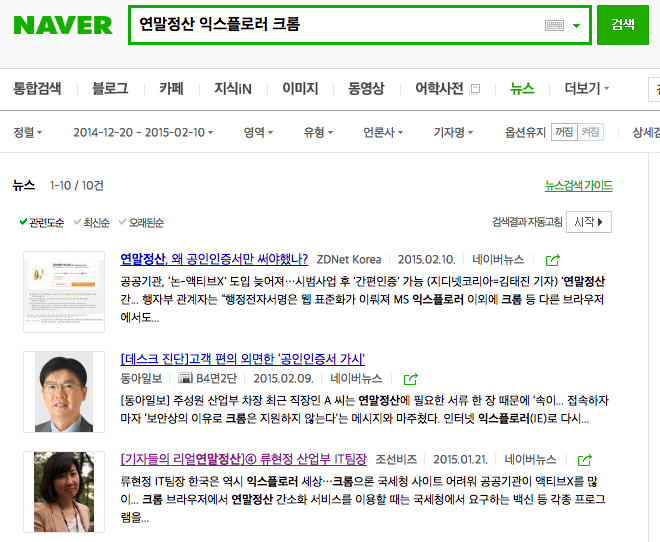Image resolution: width=660 pixels, height=542 pixels.
Task: Select 최신순 sort option
Action: (x=91, y=222)
